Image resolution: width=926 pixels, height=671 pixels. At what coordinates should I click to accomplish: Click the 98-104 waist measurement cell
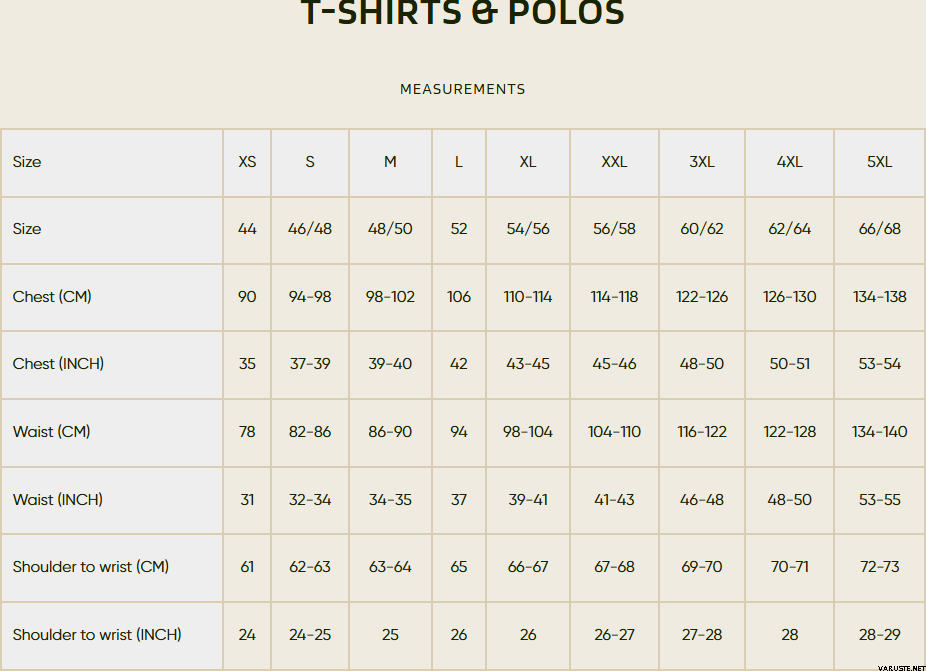tap(528, 432)
